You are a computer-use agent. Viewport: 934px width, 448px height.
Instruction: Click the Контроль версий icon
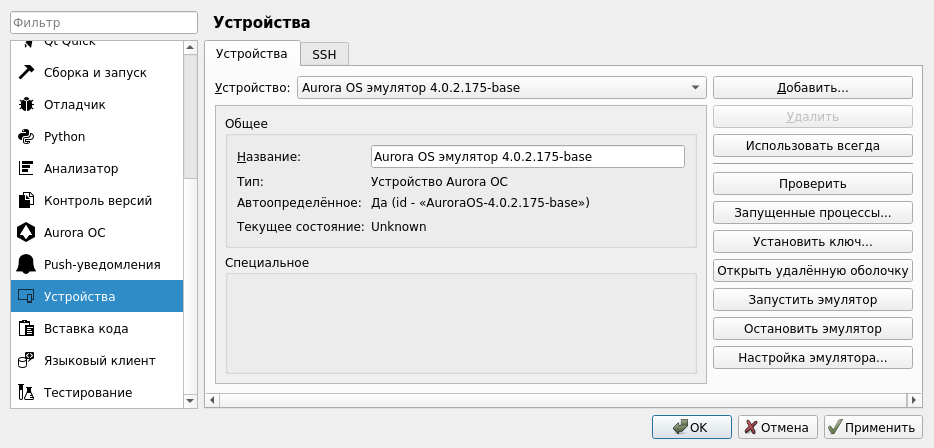[x=27, y=200]
